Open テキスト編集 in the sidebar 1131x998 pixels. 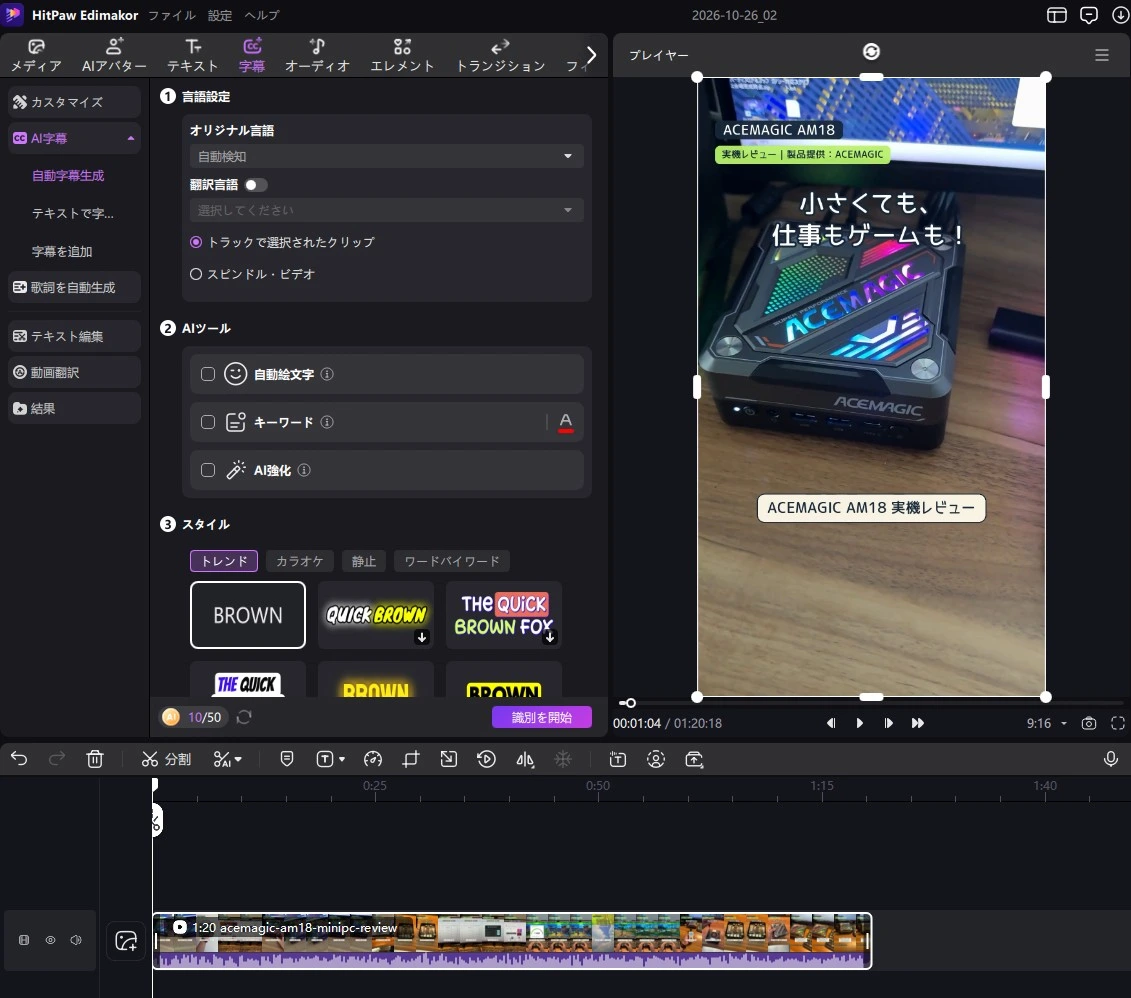pyautogui.click(x=74, y=336)
